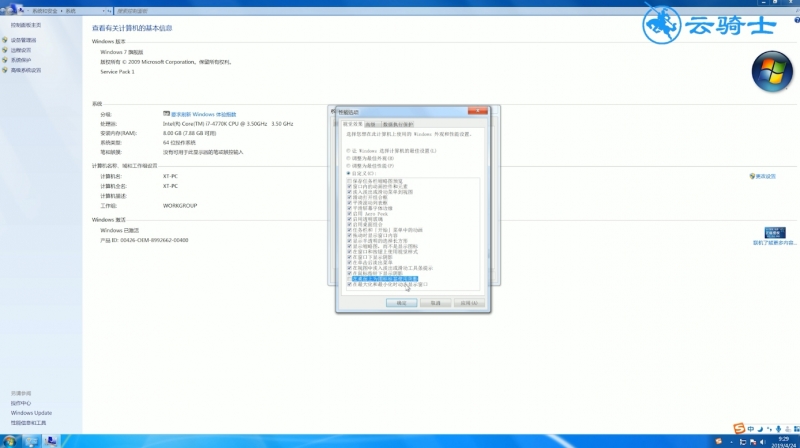
Task: Toggle the moon half-width icon on IME bar
Action: [x=760, y=429]
